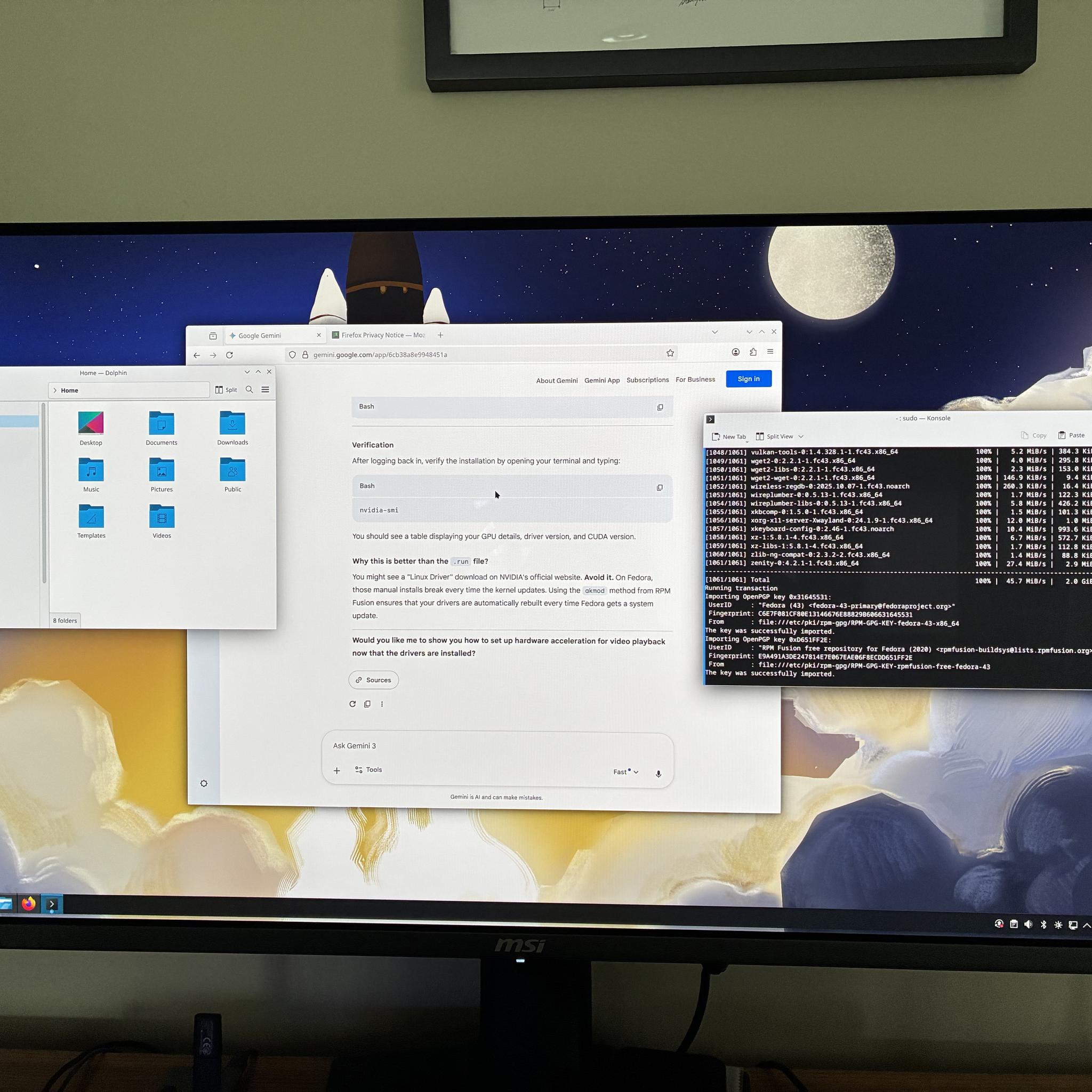This screenshot has width=1092, height=1092.
Task: Open the Tools menu in Gemini prompt
Action: (368, 770)
